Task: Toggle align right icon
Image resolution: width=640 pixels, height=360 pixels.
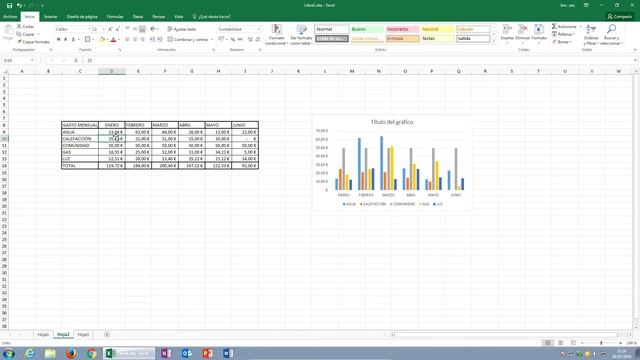Action: point(142,40)
